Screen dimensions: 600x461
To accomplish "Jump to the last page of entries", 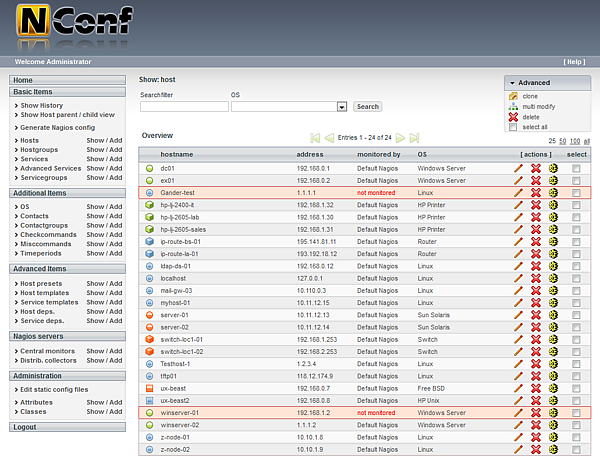I will (415, 137).
